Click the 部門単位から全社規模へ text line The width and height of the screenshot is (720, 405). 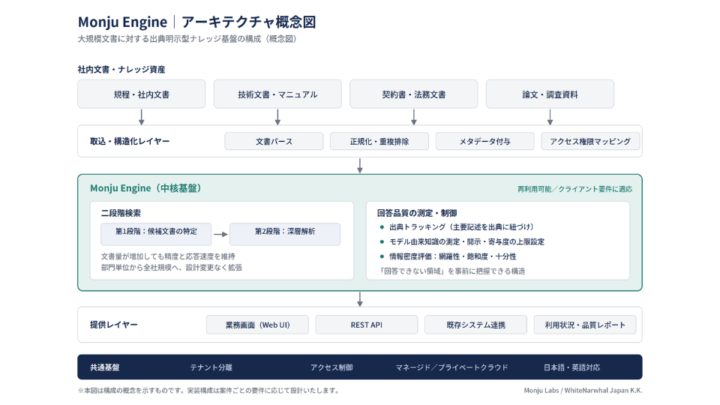pyautogui.click(x=171, y=267)
